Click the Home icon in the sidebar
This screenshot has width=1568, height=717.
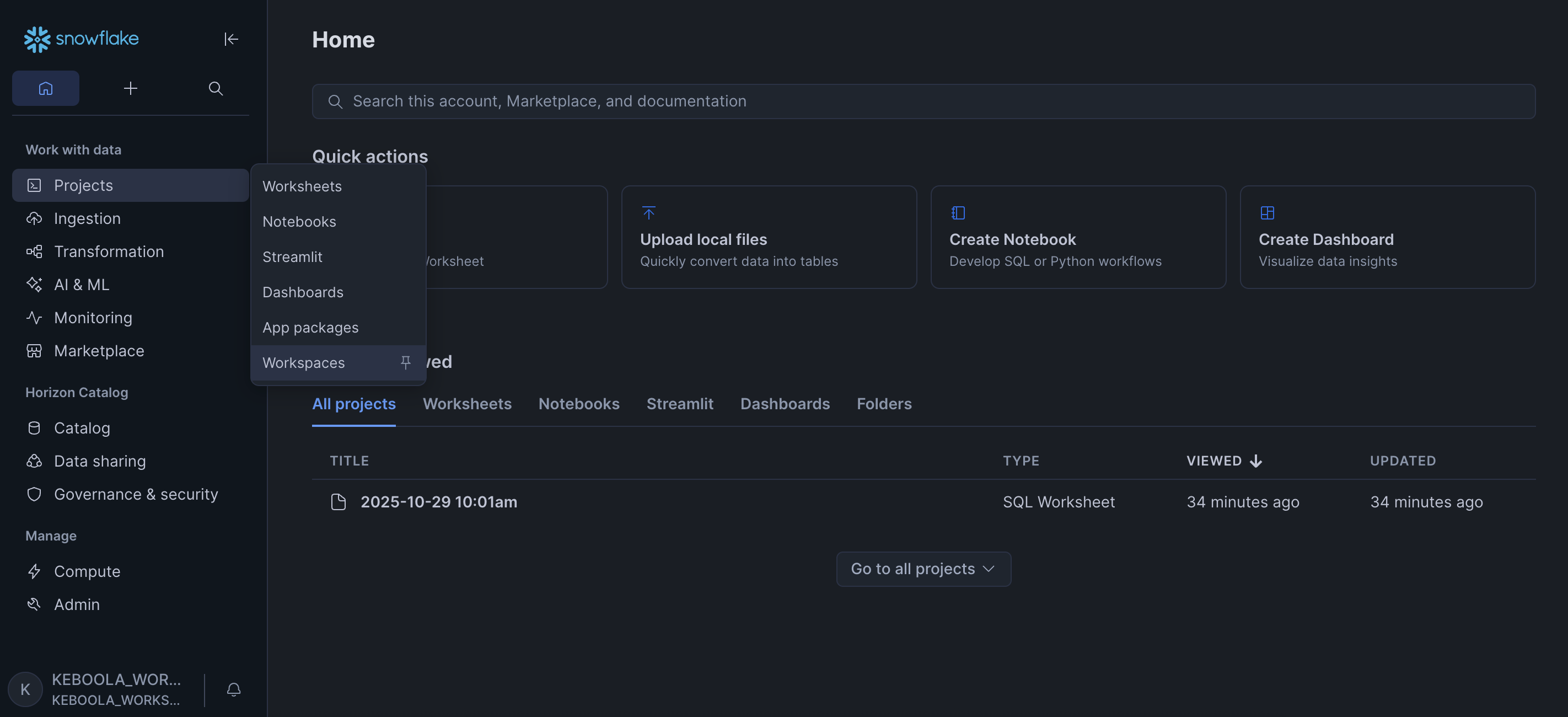click(x=46, y=88)
